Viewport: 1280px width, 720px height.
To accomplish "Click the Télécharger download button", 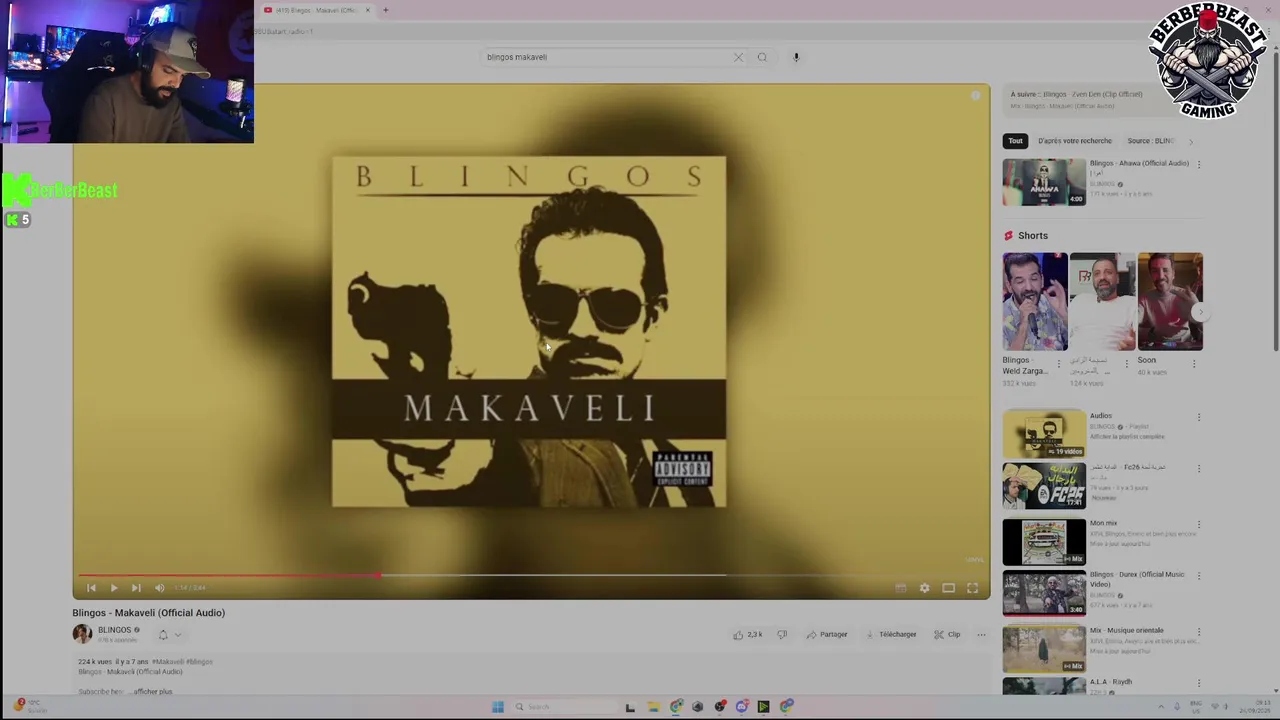I will coord(891,634).
